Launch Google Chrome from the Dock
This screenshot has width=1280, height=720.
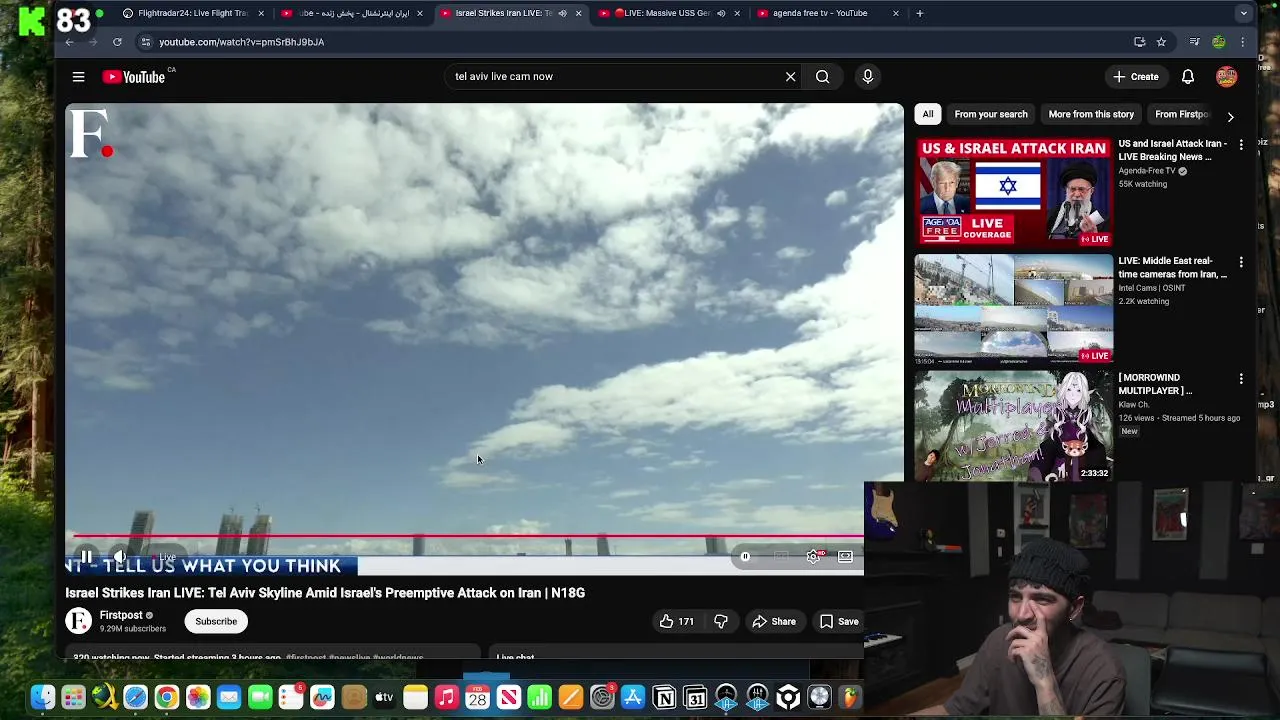click(167, 697)
